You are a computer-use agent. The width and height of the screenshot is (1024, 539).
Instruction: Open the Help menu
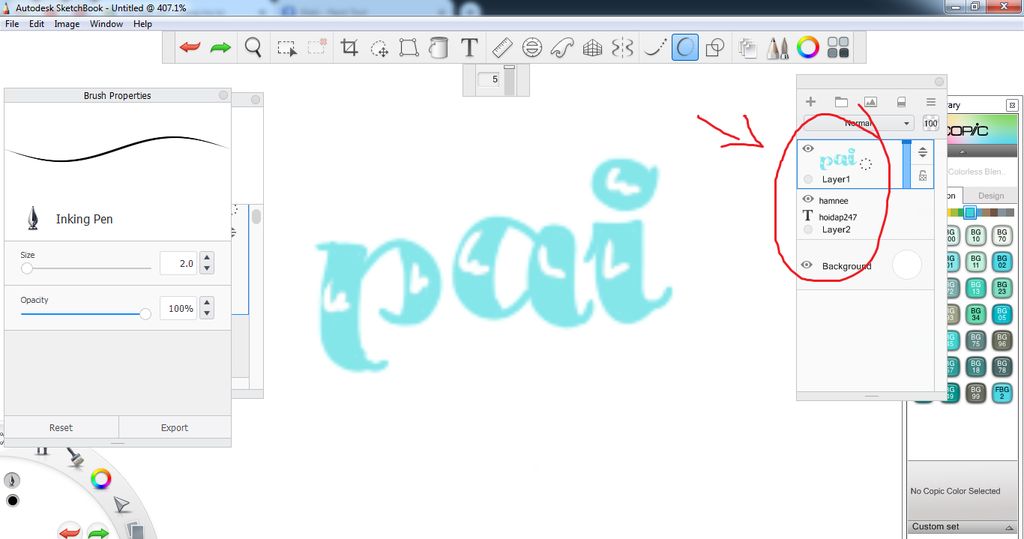pos(142,24)
